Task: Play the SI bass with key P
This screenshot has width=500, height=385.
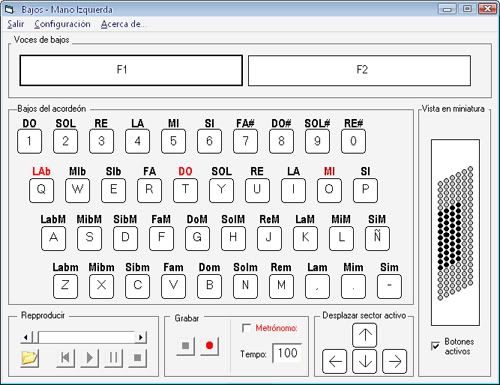Action: 366,190
